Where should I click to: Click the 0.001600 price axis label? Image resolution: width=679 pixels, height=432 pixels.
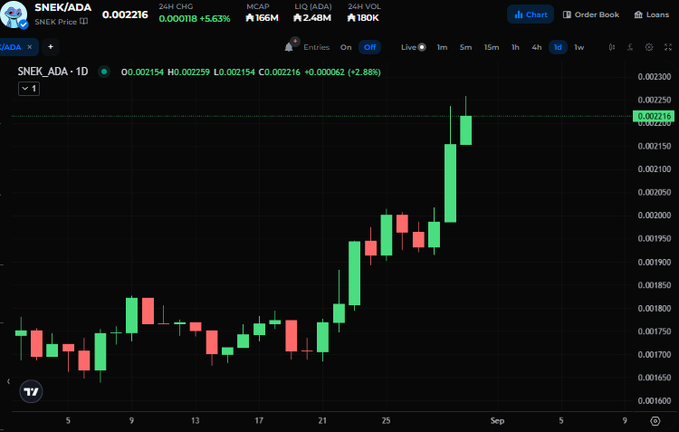coord(654,400)
